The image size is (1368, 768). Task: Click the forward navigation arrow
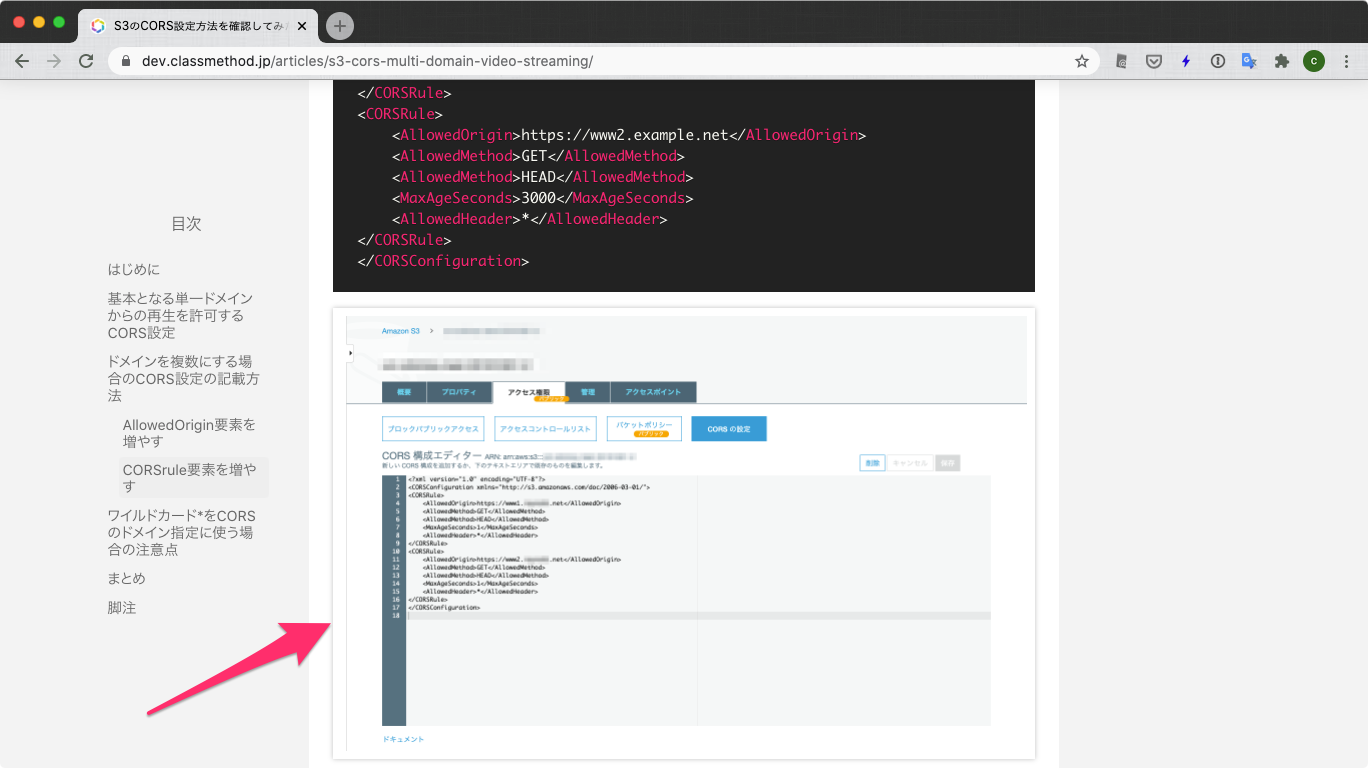[x=54, y=61]
